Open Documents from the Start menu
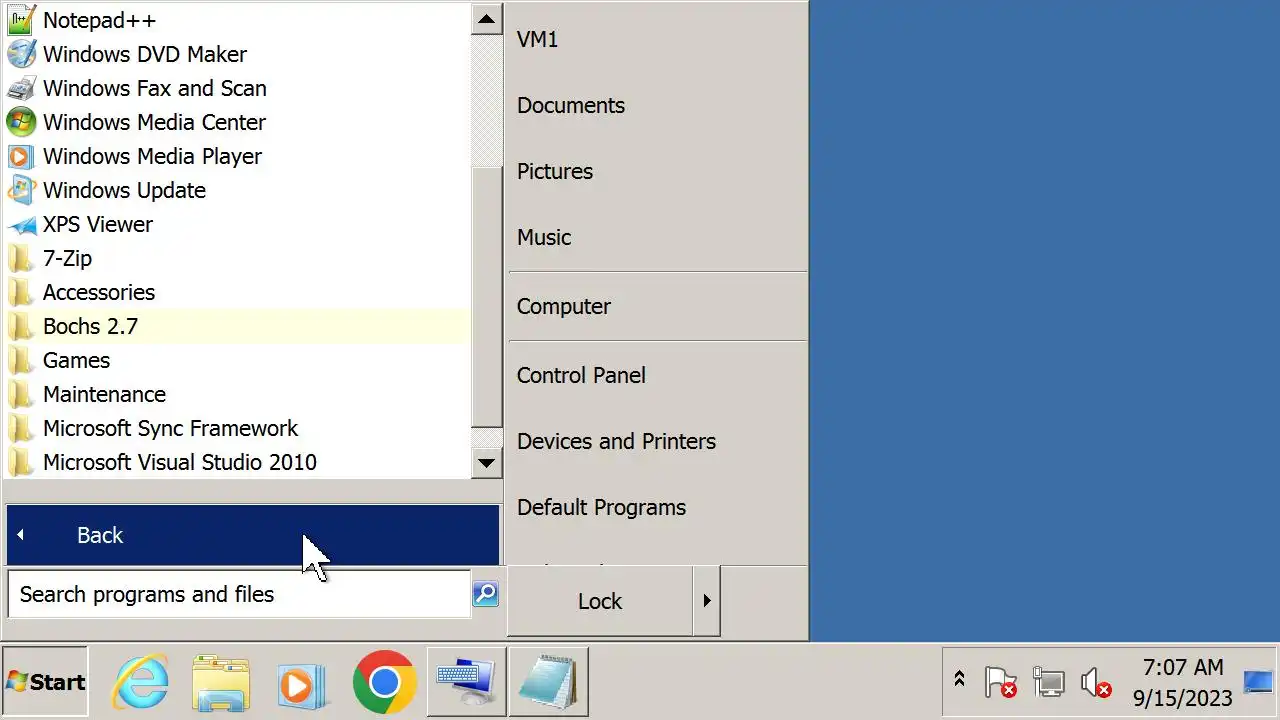The width and height of the screenshot is (1280, 720). click(657, 105)
